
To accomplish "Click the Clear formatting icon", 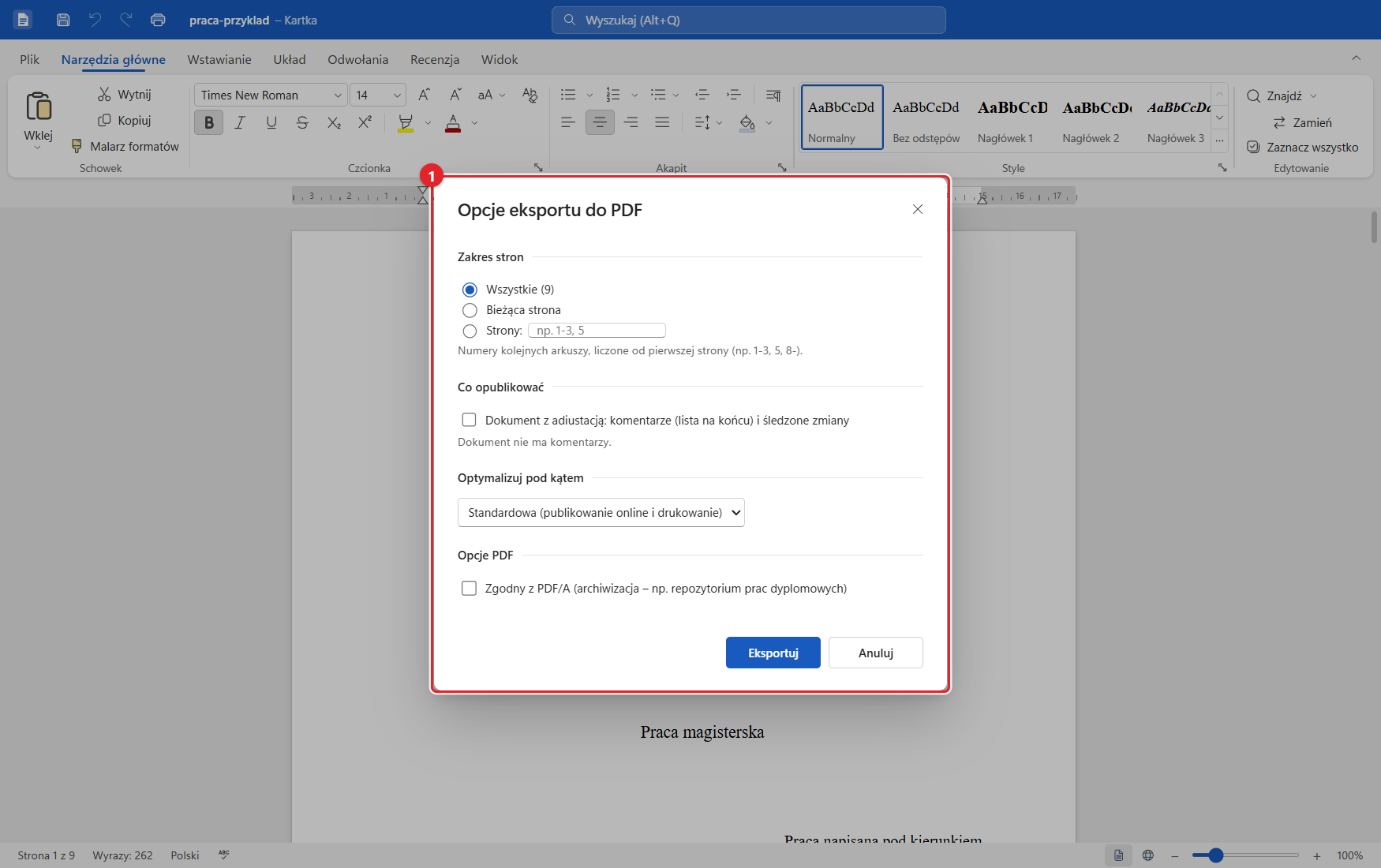I will pyautogui.click(x=530, y=95).
